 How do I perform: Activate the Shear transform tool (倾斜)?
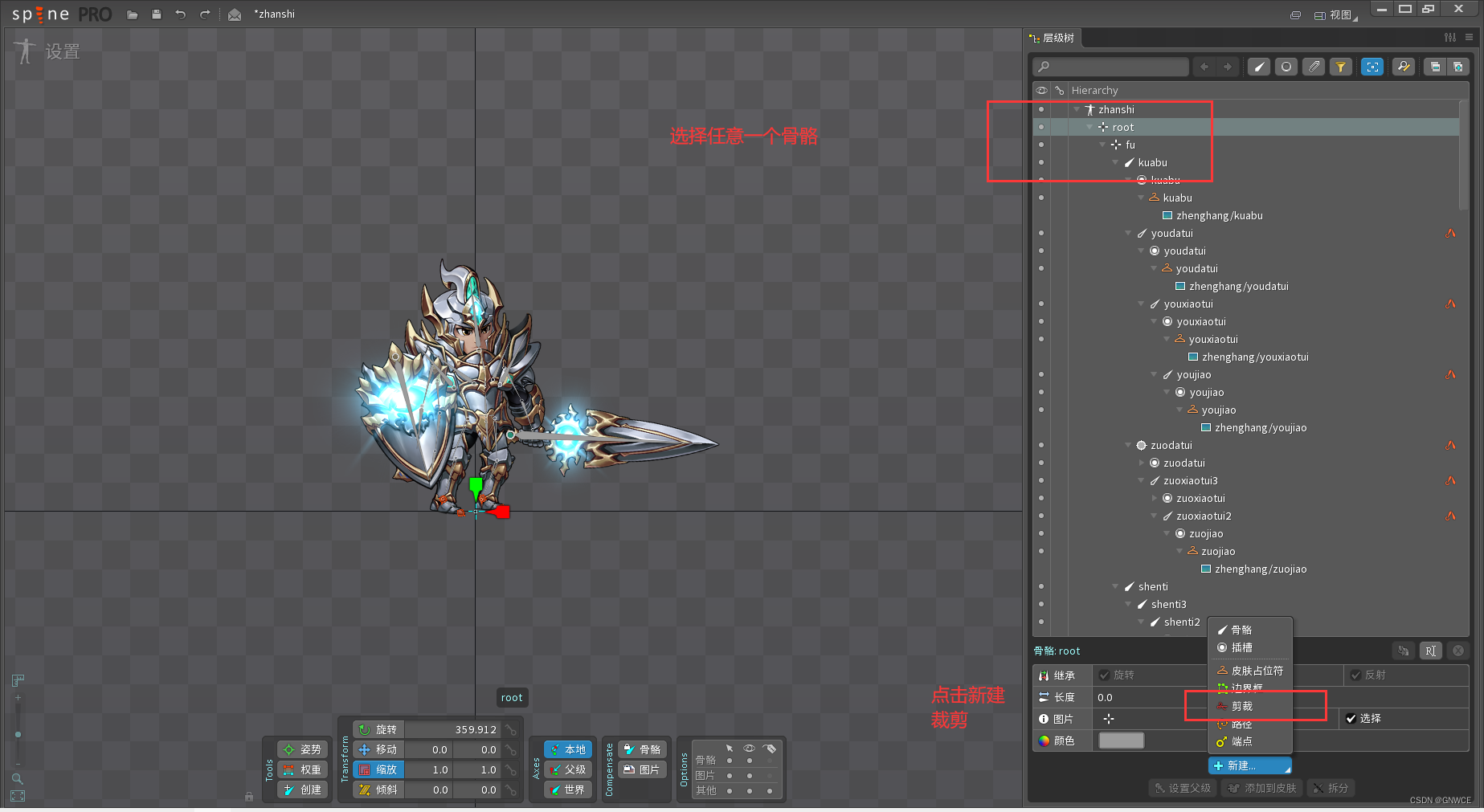point(378,790)
